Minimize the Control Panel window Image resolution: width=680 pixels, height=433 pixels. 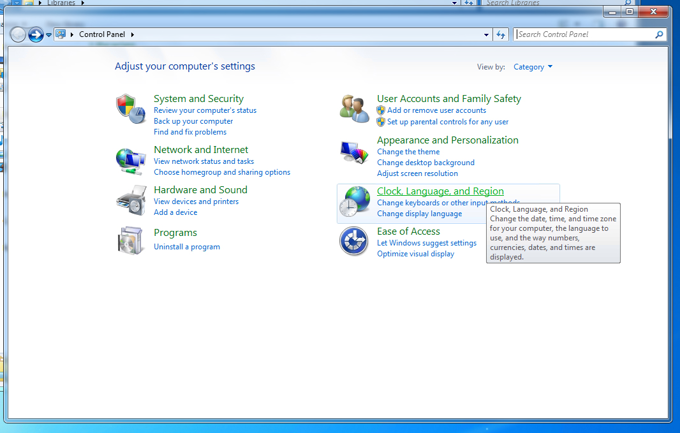pyautogui.click(x=612, y=12)
